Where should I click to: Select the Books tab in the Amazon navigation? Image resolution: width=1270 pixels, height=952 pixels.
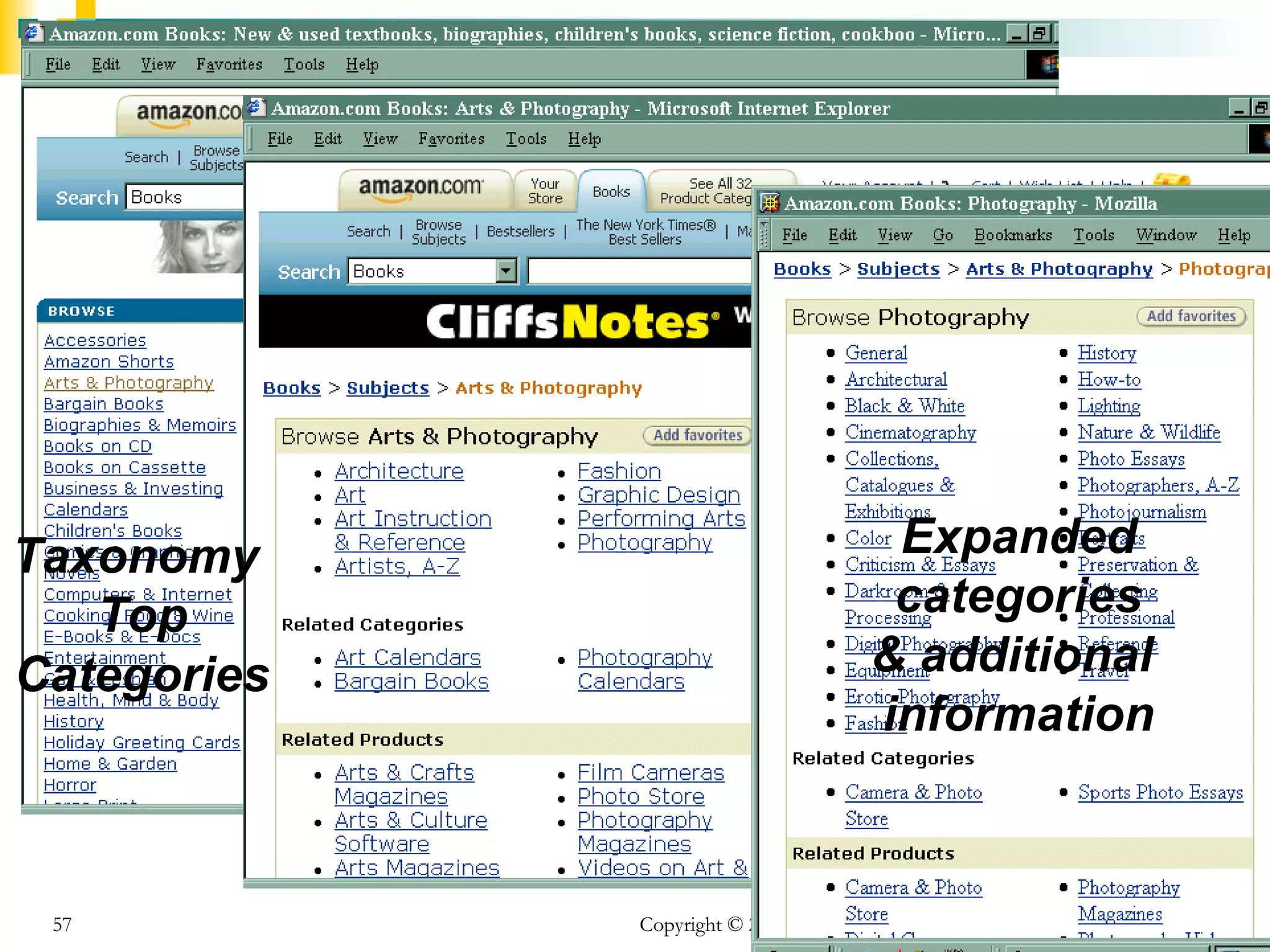point(611,192)
